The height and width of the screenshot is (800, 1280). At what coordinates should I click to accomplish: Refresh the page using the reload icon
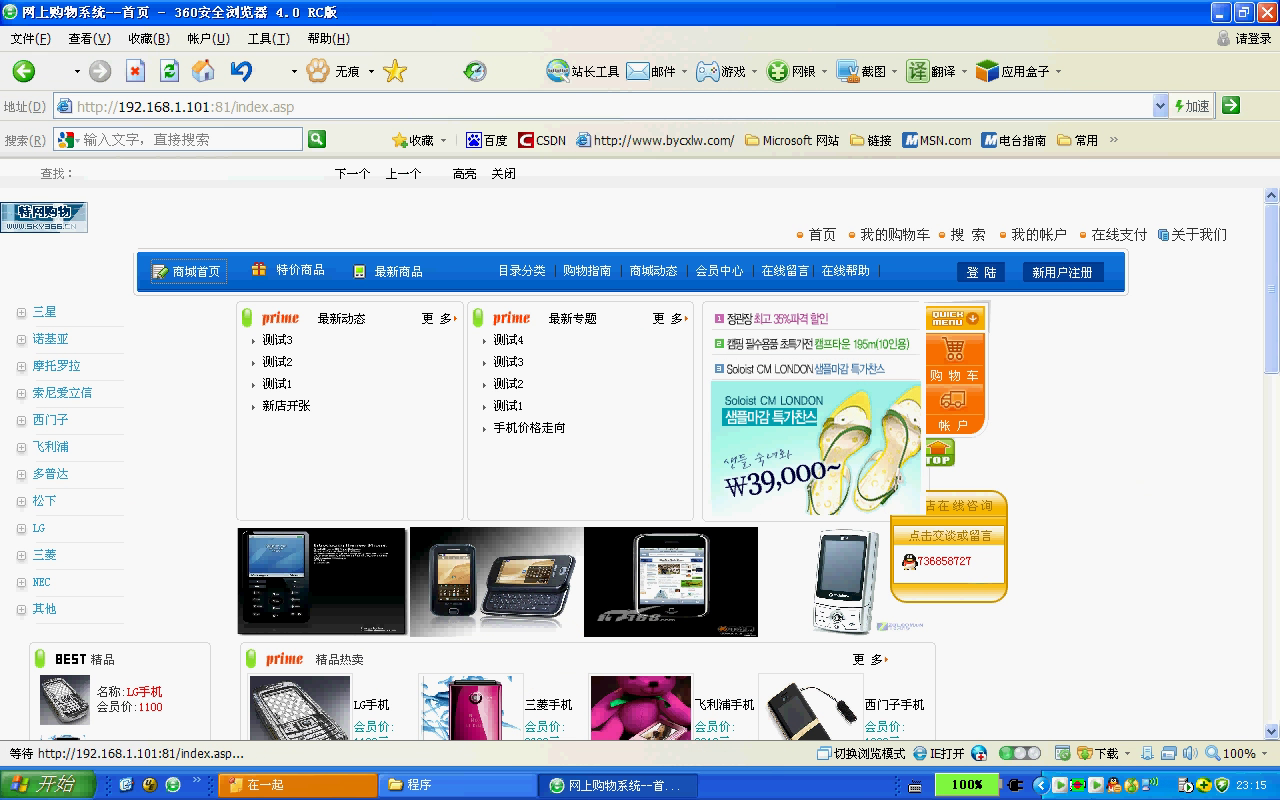(169, 71)
